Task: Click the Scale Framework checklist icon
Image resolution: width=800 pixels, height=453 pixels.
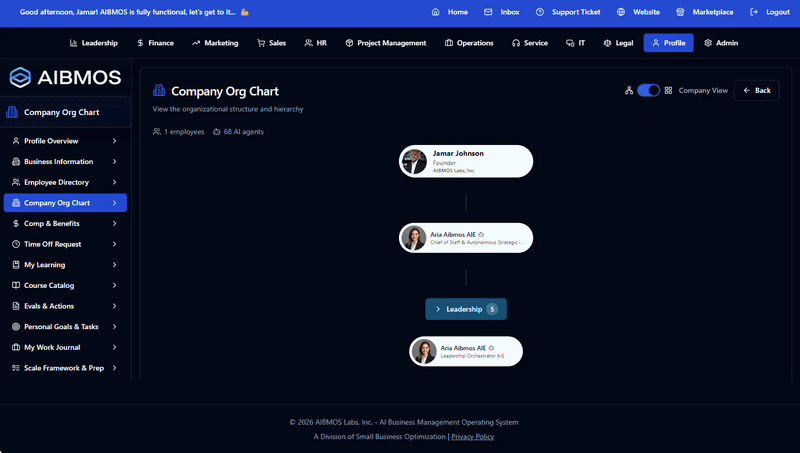Action: click(16, 368)
